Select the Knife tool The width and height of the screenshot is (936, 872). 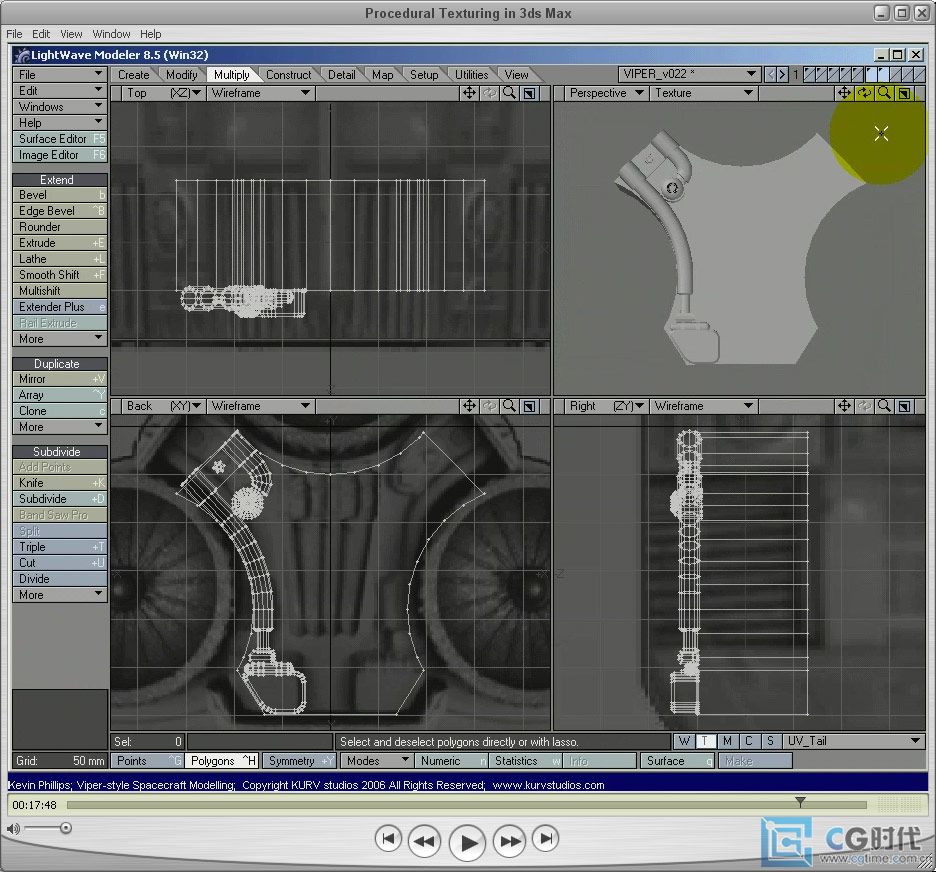coord(60,483)
